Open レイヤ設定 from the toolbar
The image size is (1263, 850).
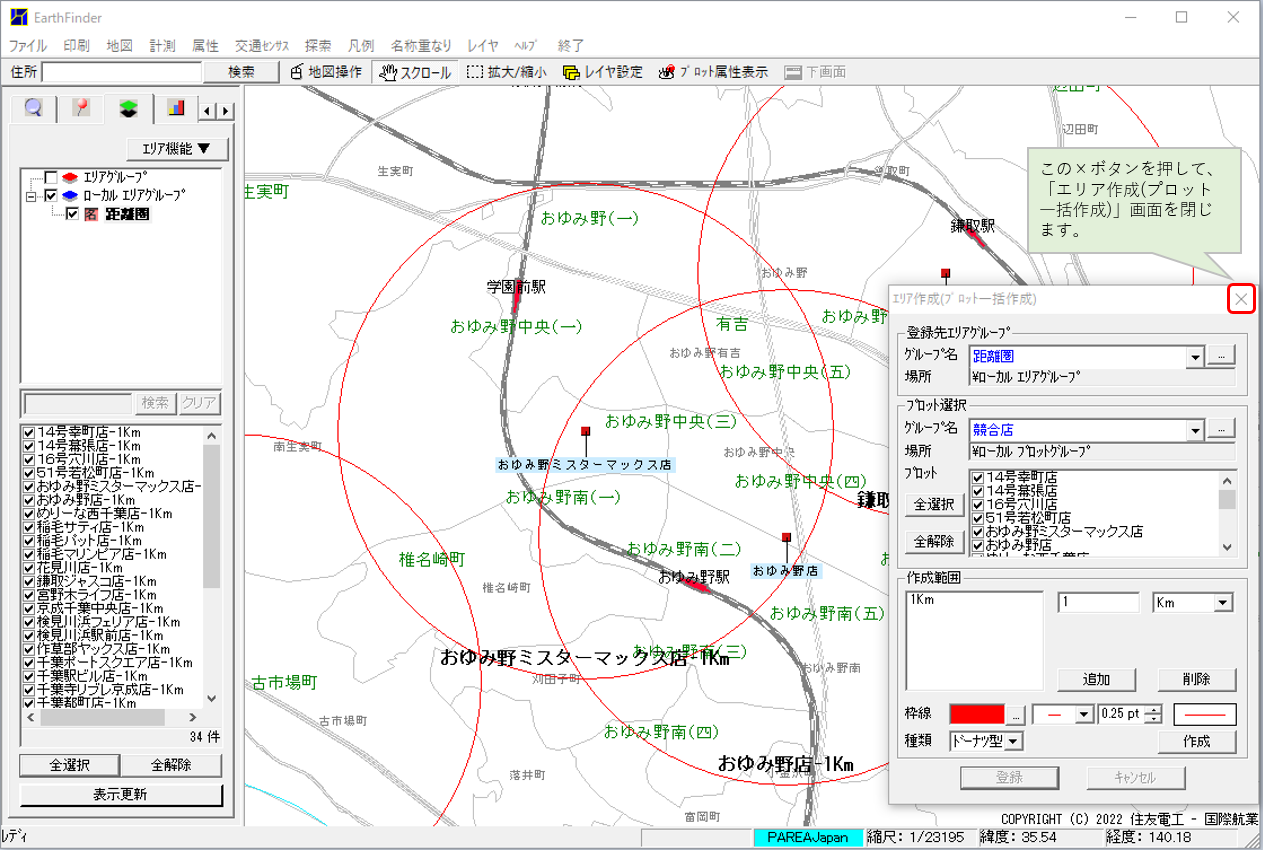(603, 72)
